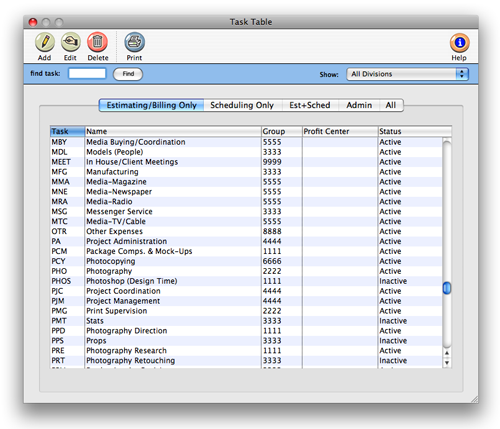This screenshot has width=500, height=429.
Task: Show the All tab
Action: coord(391,105)
